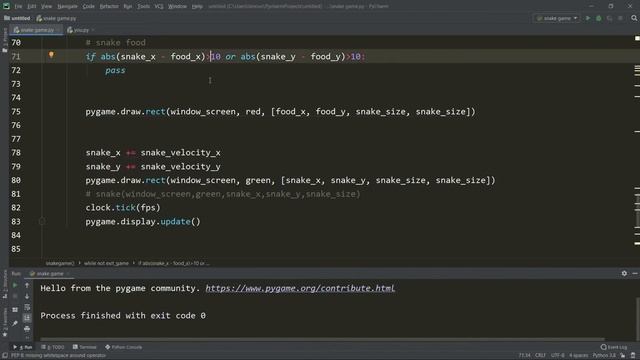Select the snake game.py editor tab
Image resolution: width=640 pixels, height=360 pixels.
(36, 30)
